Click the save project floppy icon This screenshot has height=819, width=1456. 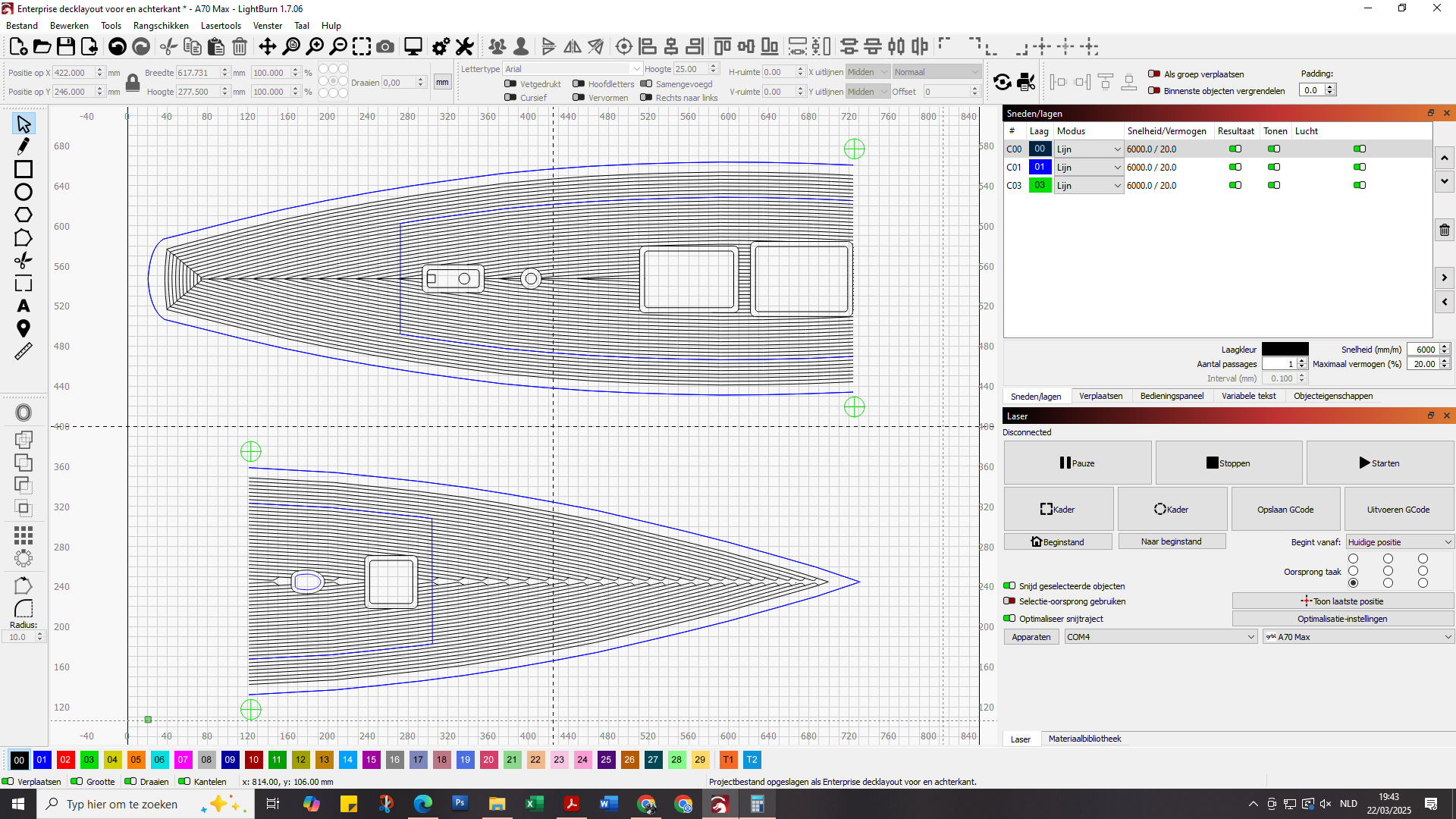click(x=66, y=47)
